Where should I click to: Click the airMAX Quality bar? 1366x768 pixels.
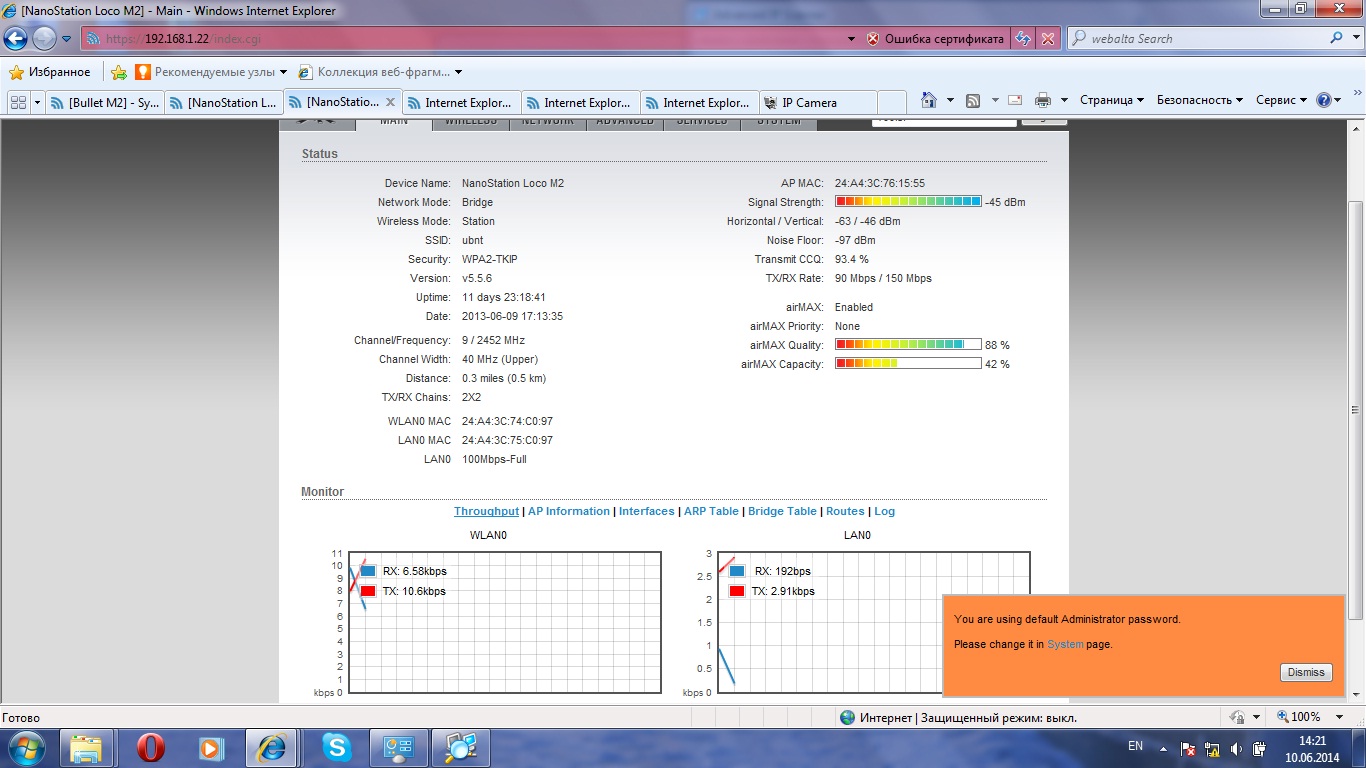coord(908,345)
